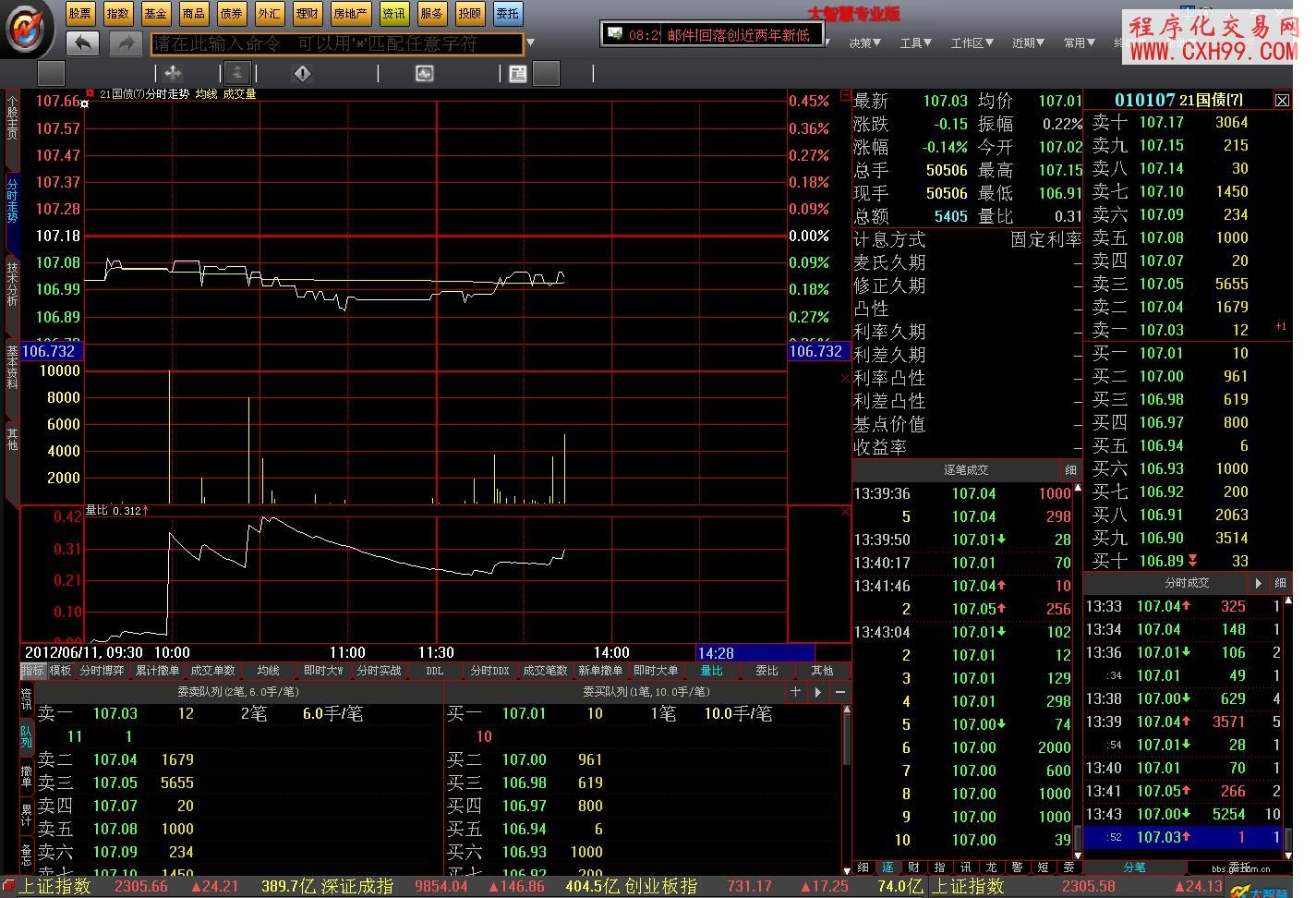The width and height of the screenshot is (1316, 898).
Task: Click the minus icon in order queue header
Action: pyautogui.click(x=840, y=691)
